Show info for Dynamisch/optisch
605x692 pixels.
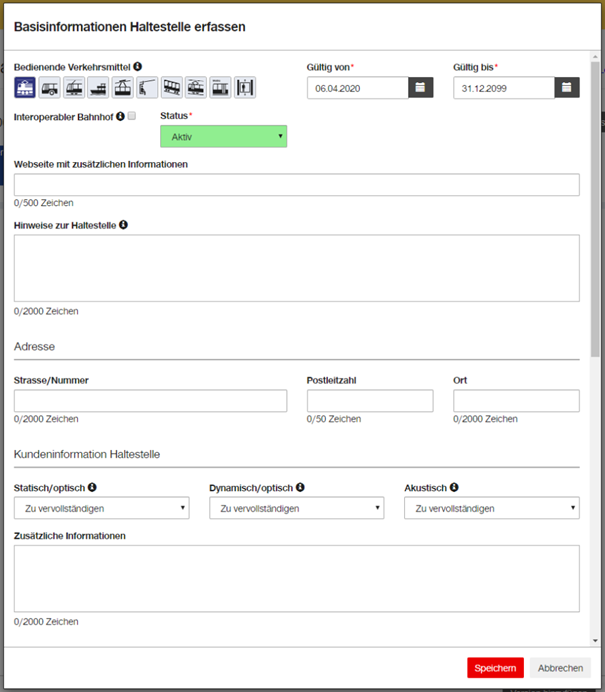coord(300,487)
